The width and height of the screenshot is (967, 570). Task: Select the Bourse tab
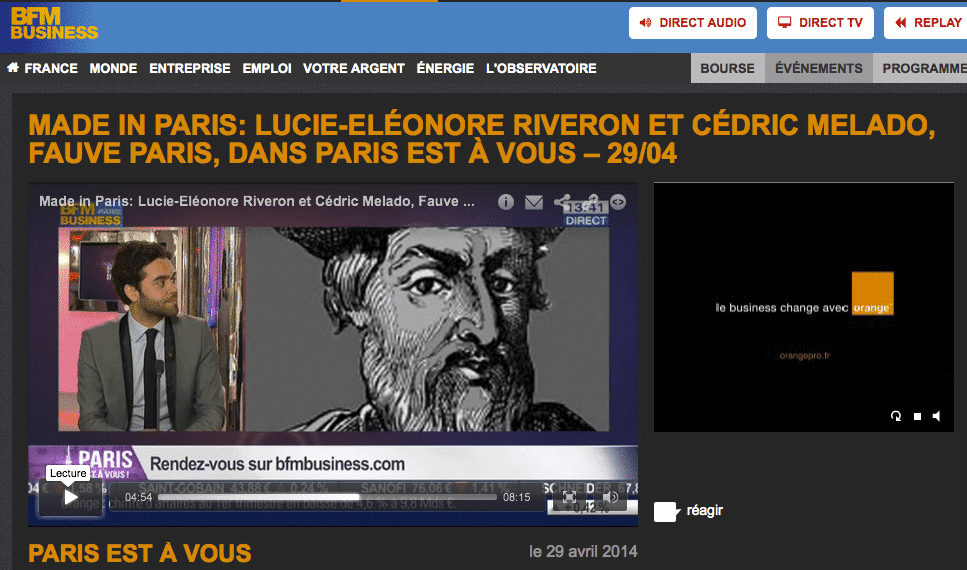(x=727, y=68)
